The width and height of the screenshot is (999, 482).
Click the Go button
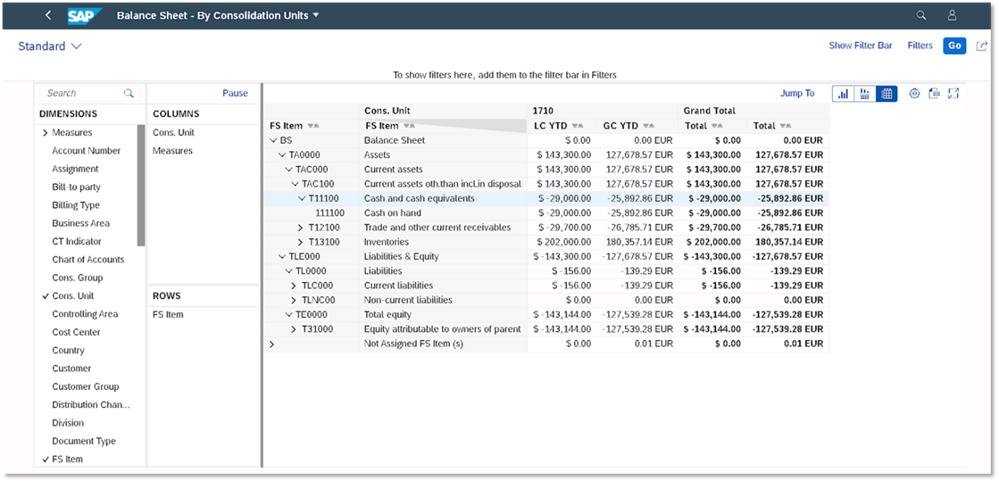tap(954, 46)
